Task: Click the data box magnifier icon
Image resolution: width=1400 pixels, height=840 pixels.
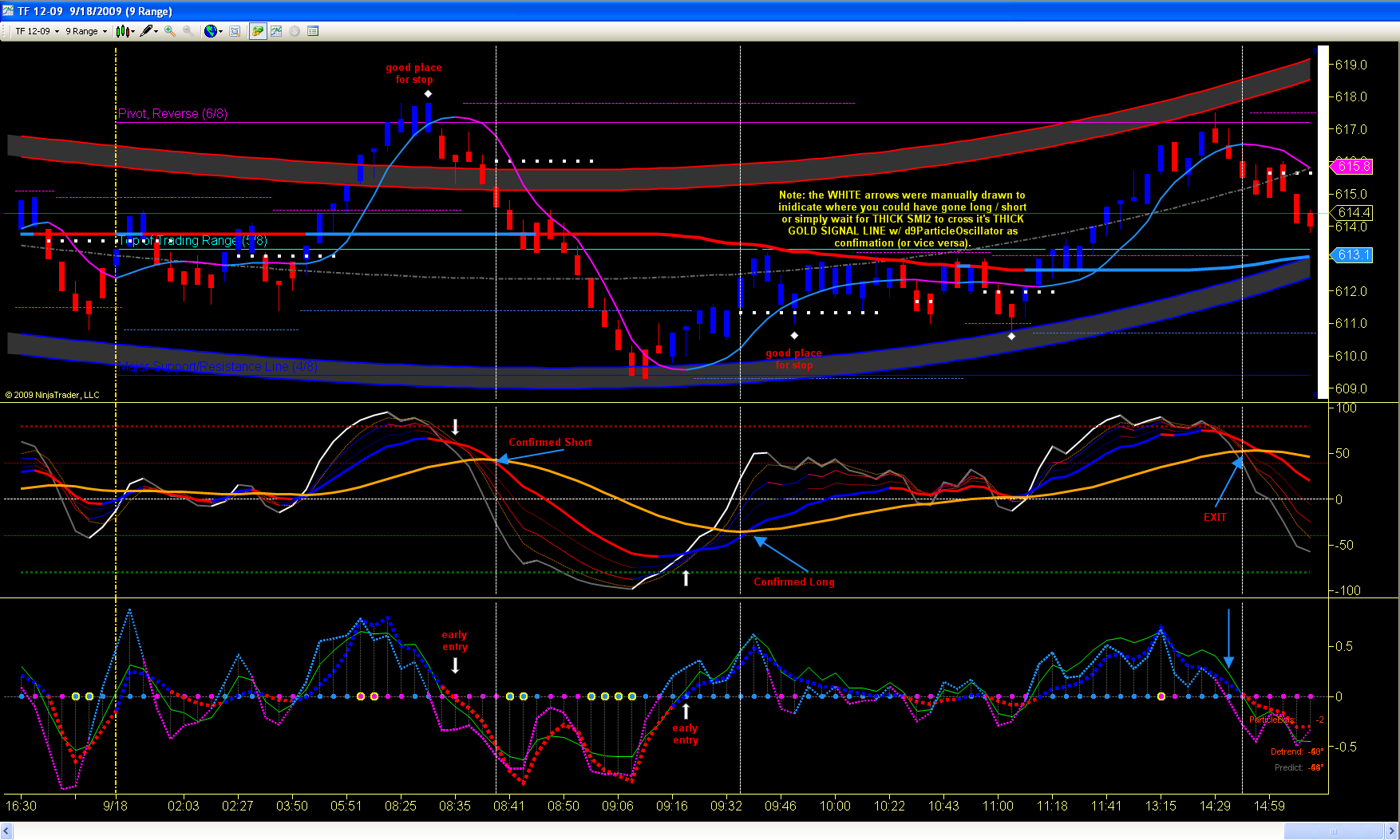Action: (235, 31)
